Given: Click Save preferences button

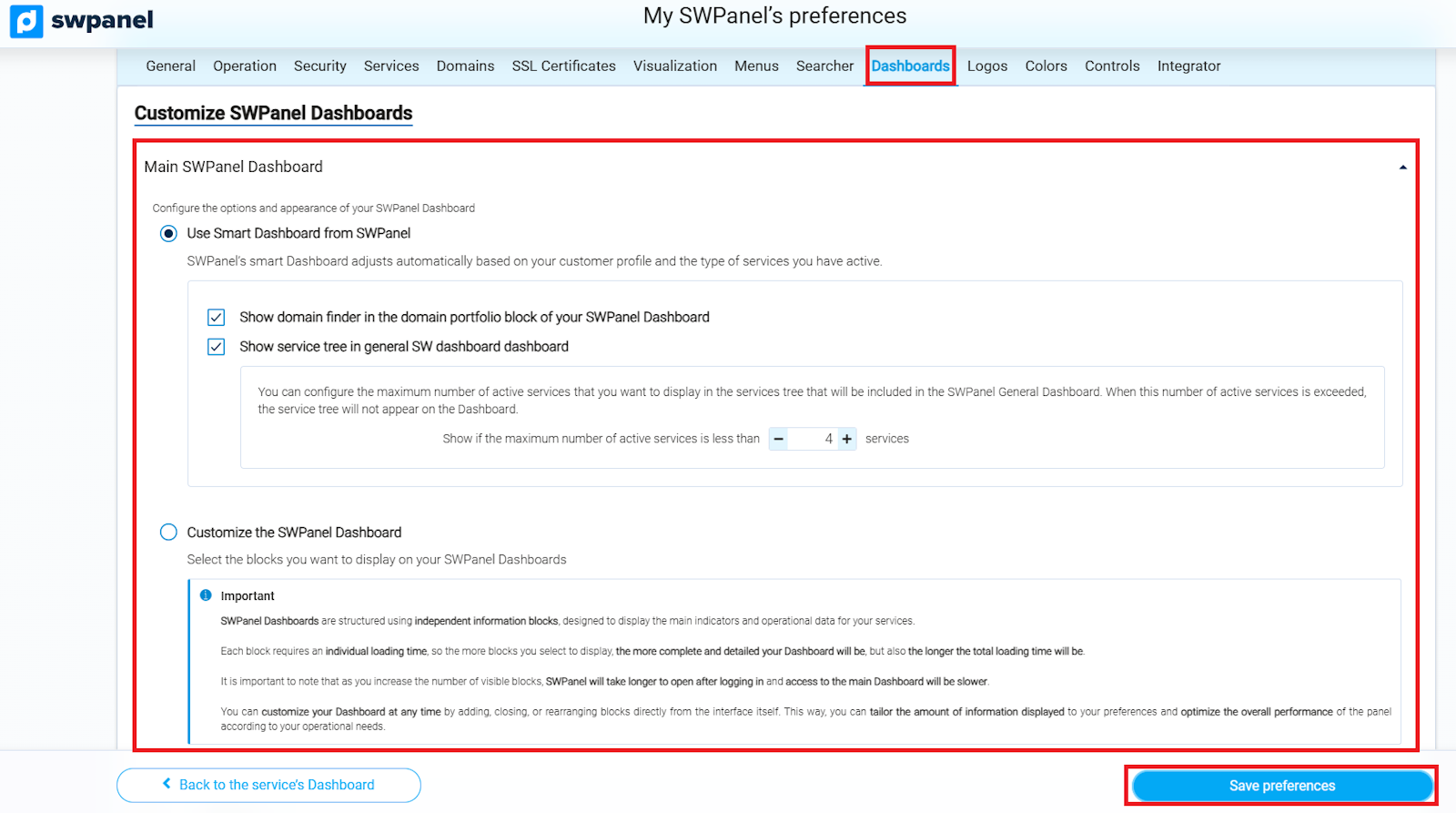Looking at the screenshot, I should coord(1281,786).
